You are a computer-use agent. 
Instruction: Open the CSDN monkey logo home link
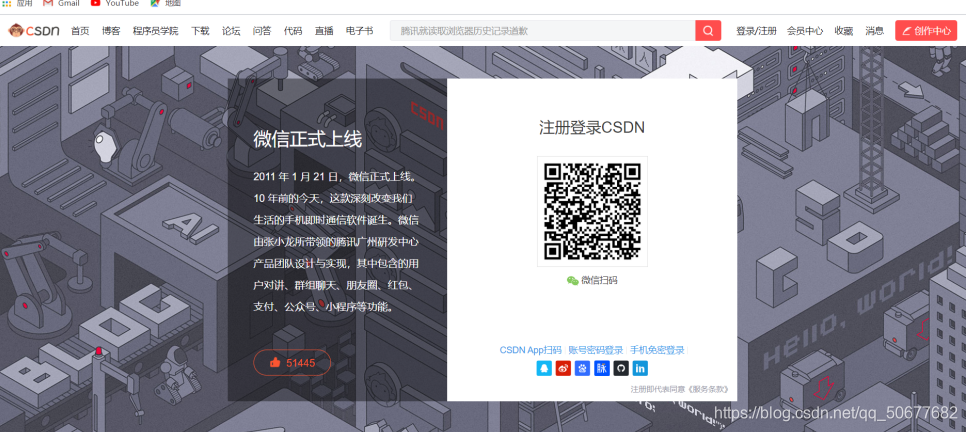[34, 30]
